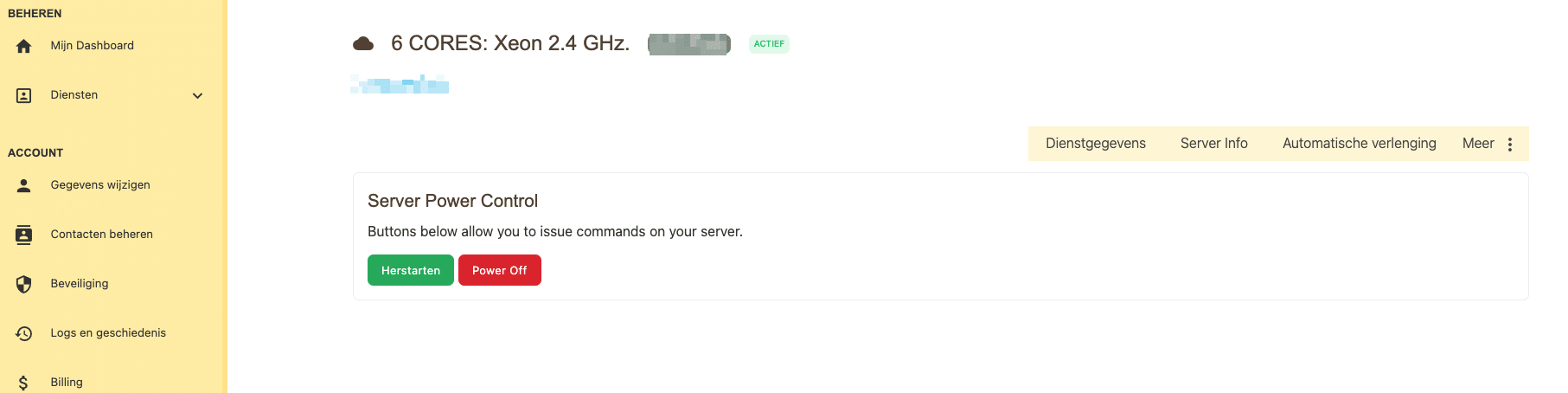Click the home icon beside Mijn Dashboard
This screenshot has width=1568, height=393.
[x=24, y=46]
